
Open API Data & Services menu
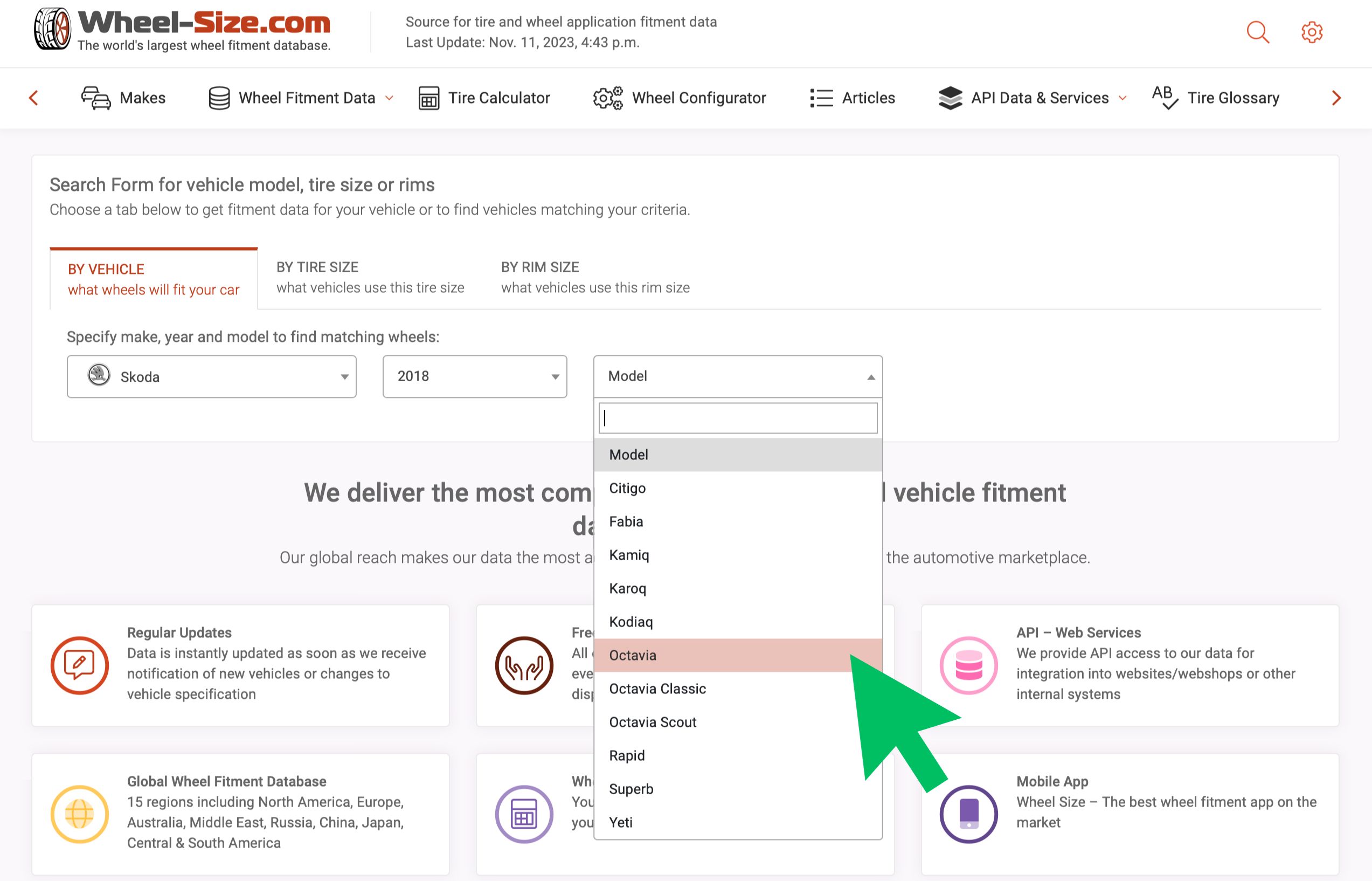pyautogui.click(x=1040, y=98)
